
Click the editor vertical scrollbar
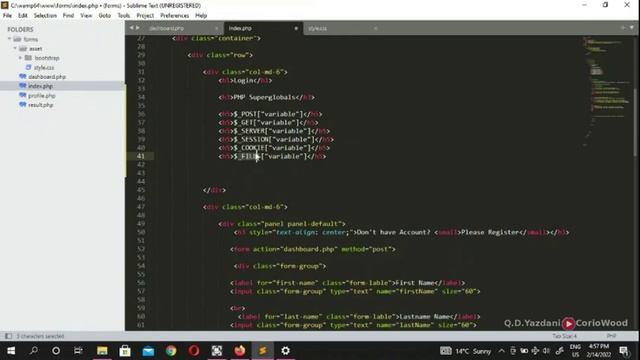click(x=635, y=122)
